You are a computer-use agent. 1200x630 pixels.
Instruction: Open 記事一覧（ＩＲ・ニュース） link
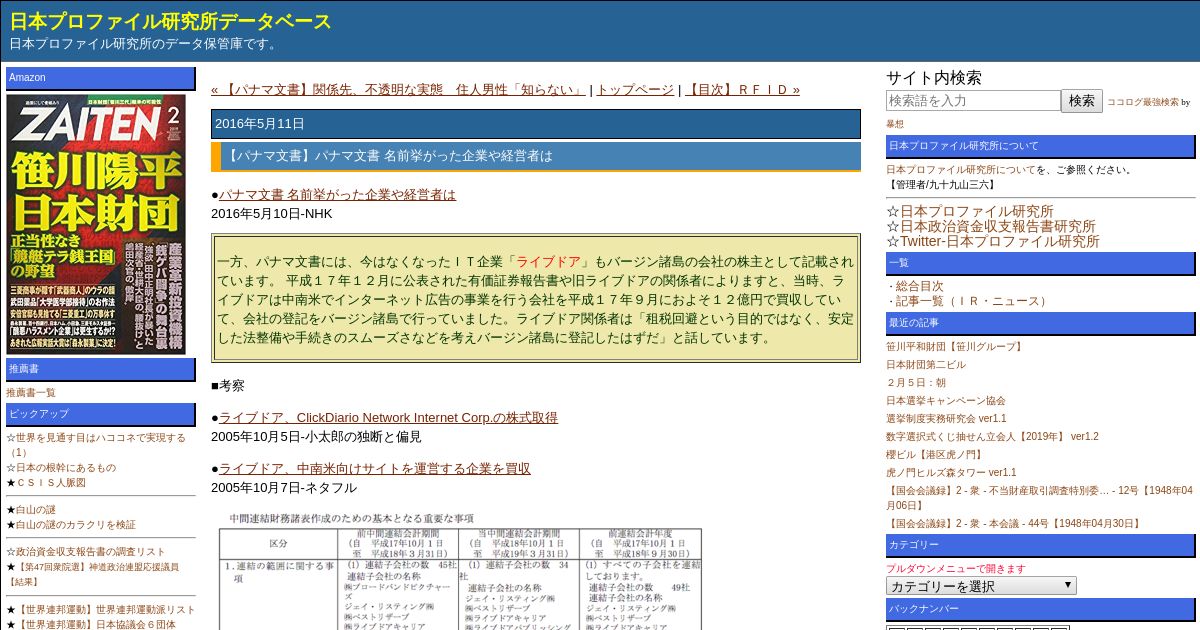click(973, 301)
